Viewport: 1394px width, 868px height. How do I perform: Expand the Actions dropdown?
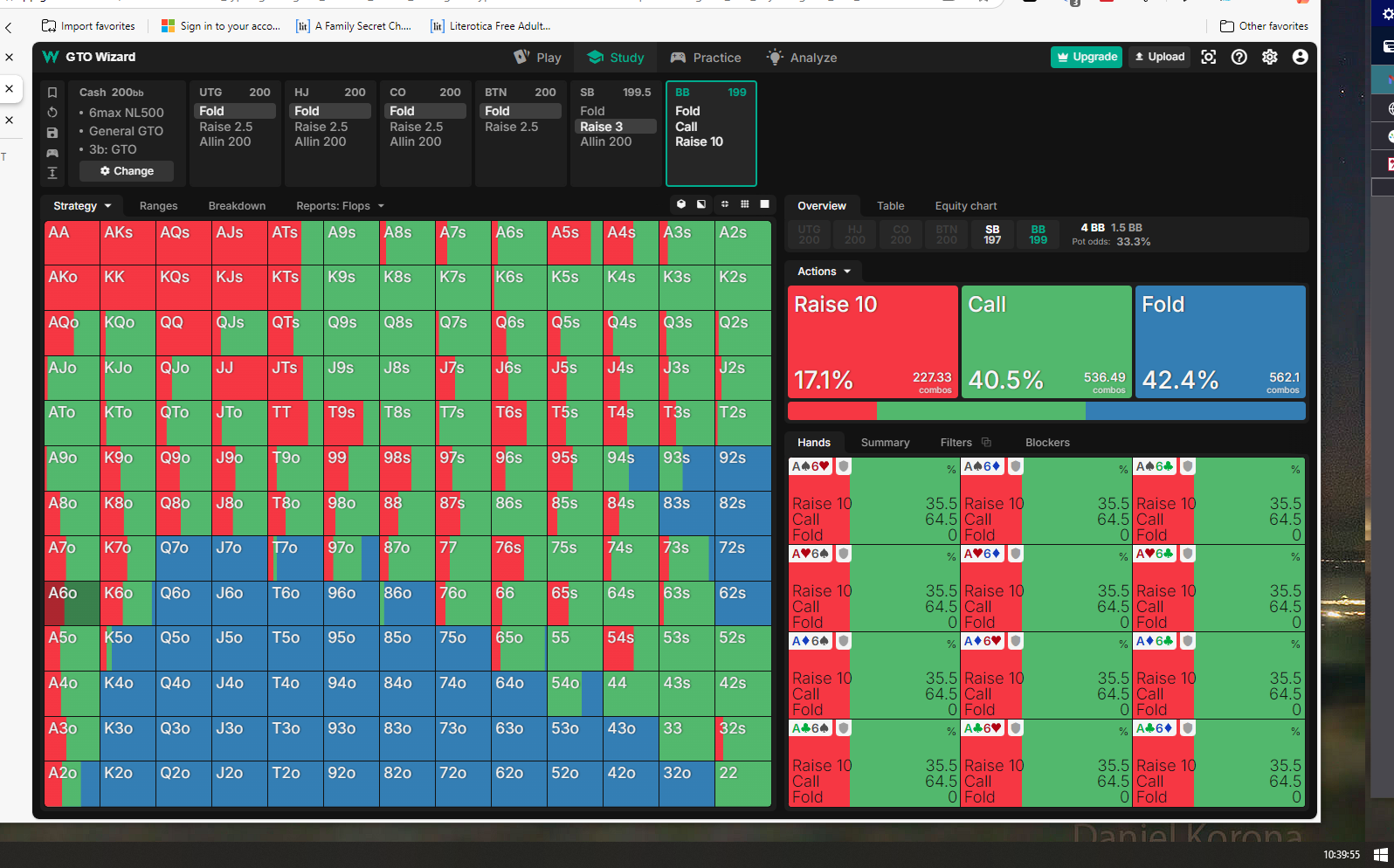click(824, 272)
